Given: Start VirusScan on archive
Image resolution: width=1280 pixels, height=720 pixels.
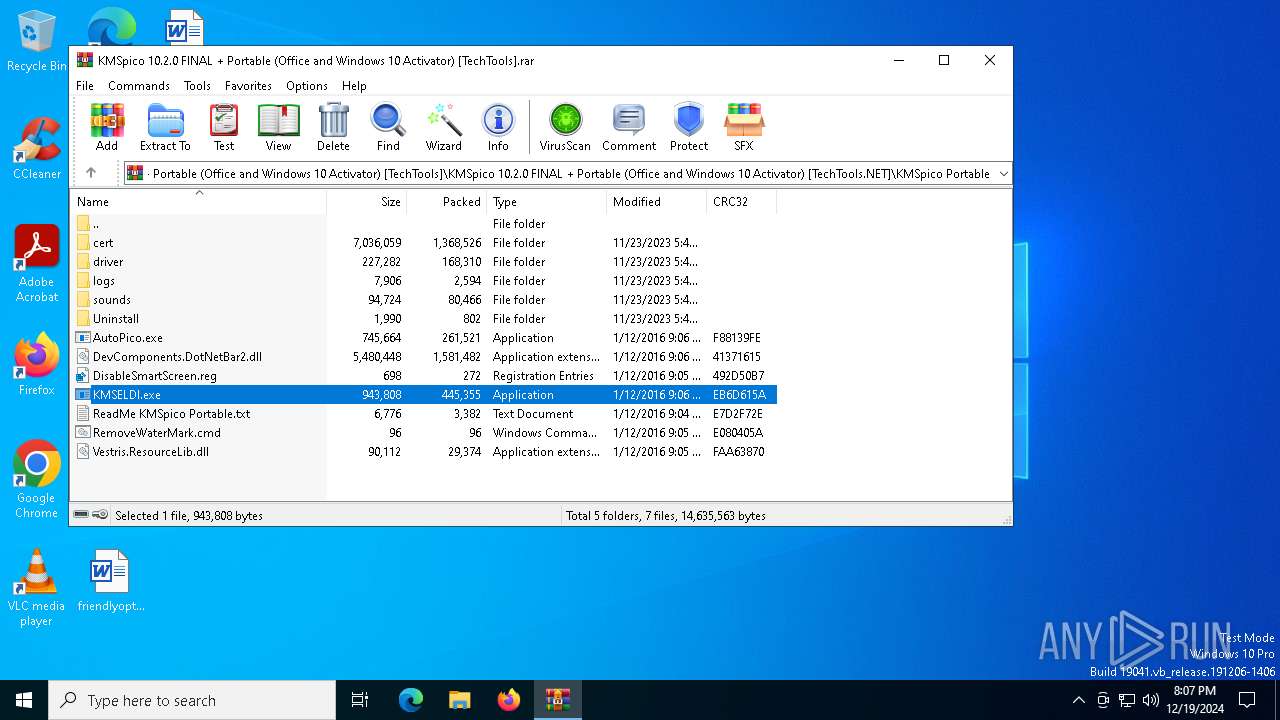Looking at the screenshot, I should pyautogui.click(x=565, y=127).
